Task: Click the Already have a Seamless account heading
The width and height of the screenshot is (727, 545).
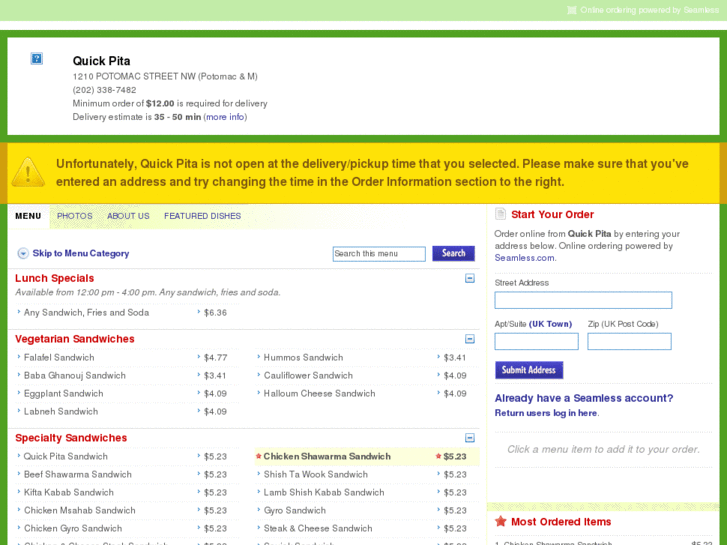Action: pos(584,398)
